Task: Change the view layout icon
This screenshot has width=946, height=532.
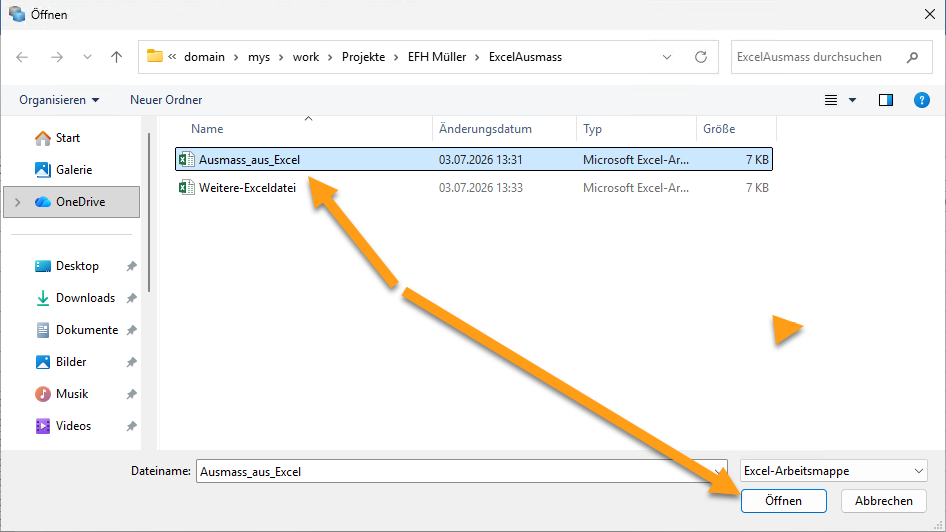Action: [831, 100]
